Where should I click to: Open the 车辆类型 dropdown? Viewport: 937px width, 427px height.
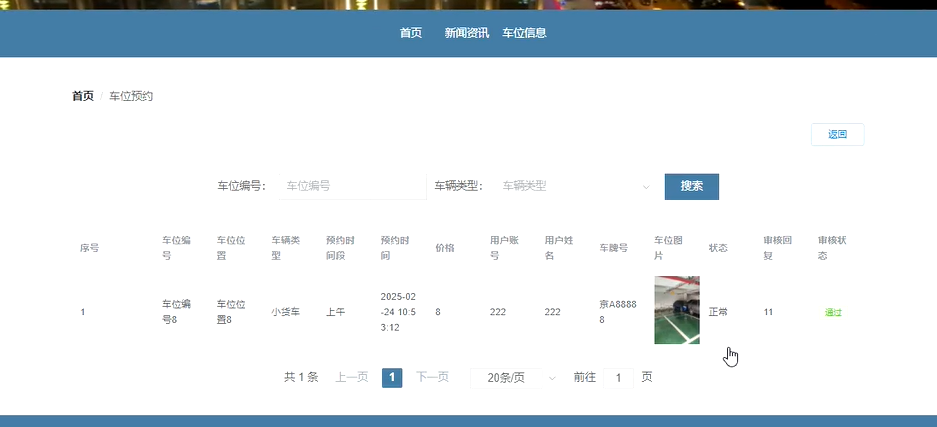(x=576, y=186)
